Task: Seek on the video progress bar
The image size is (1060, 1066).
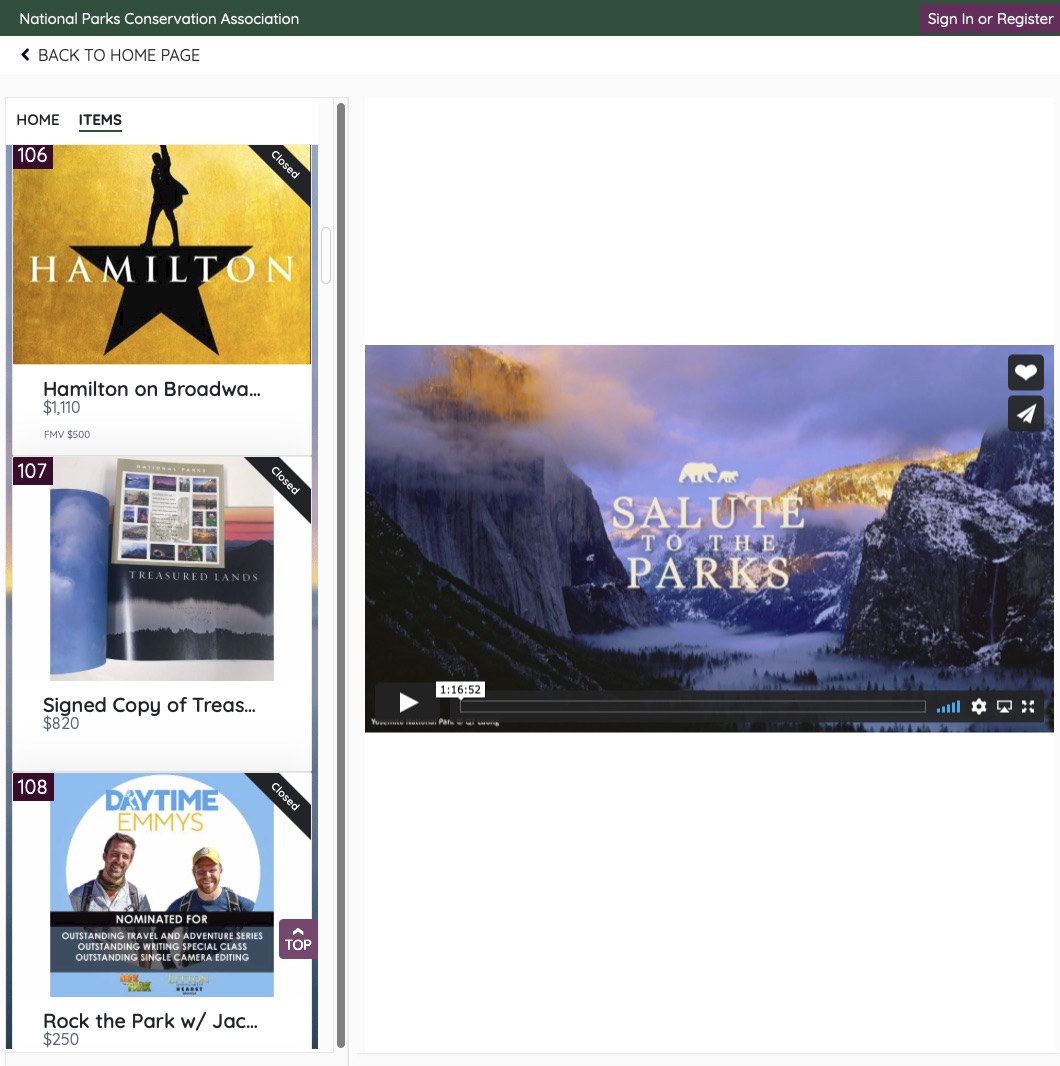Action: pos(693,707)
